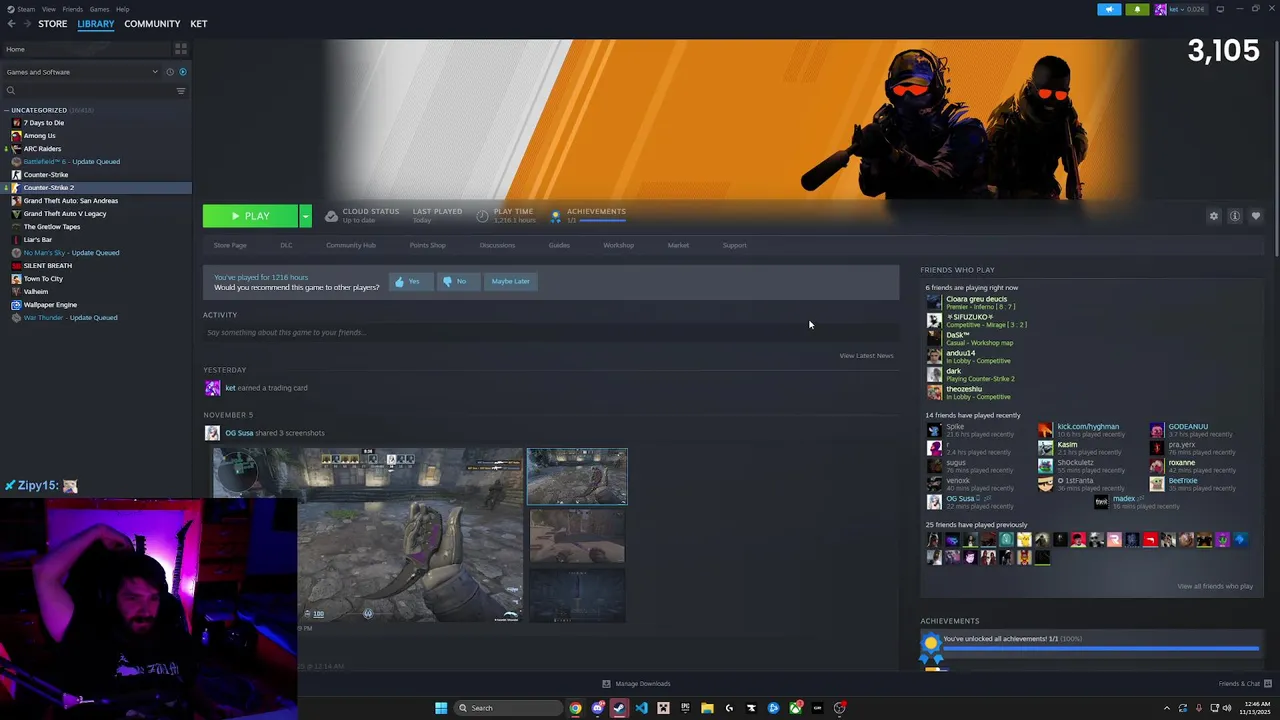Open the KET profile tab

pyautogui.click(x=199, y=24)
